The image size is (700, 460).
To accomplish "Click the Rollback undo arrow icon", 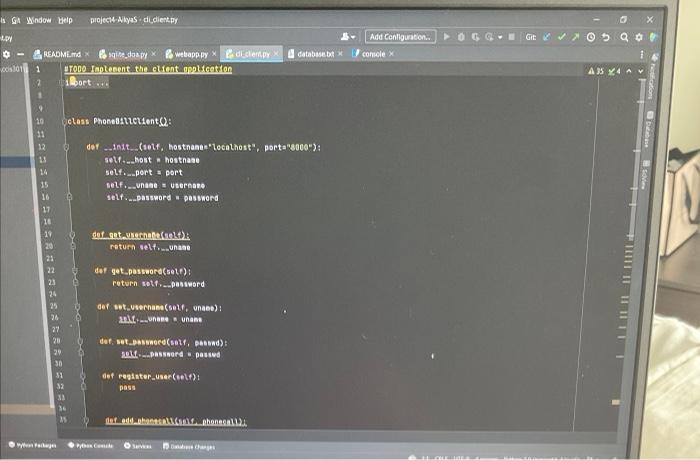I will pyautogui.click(x=606, y=37).
